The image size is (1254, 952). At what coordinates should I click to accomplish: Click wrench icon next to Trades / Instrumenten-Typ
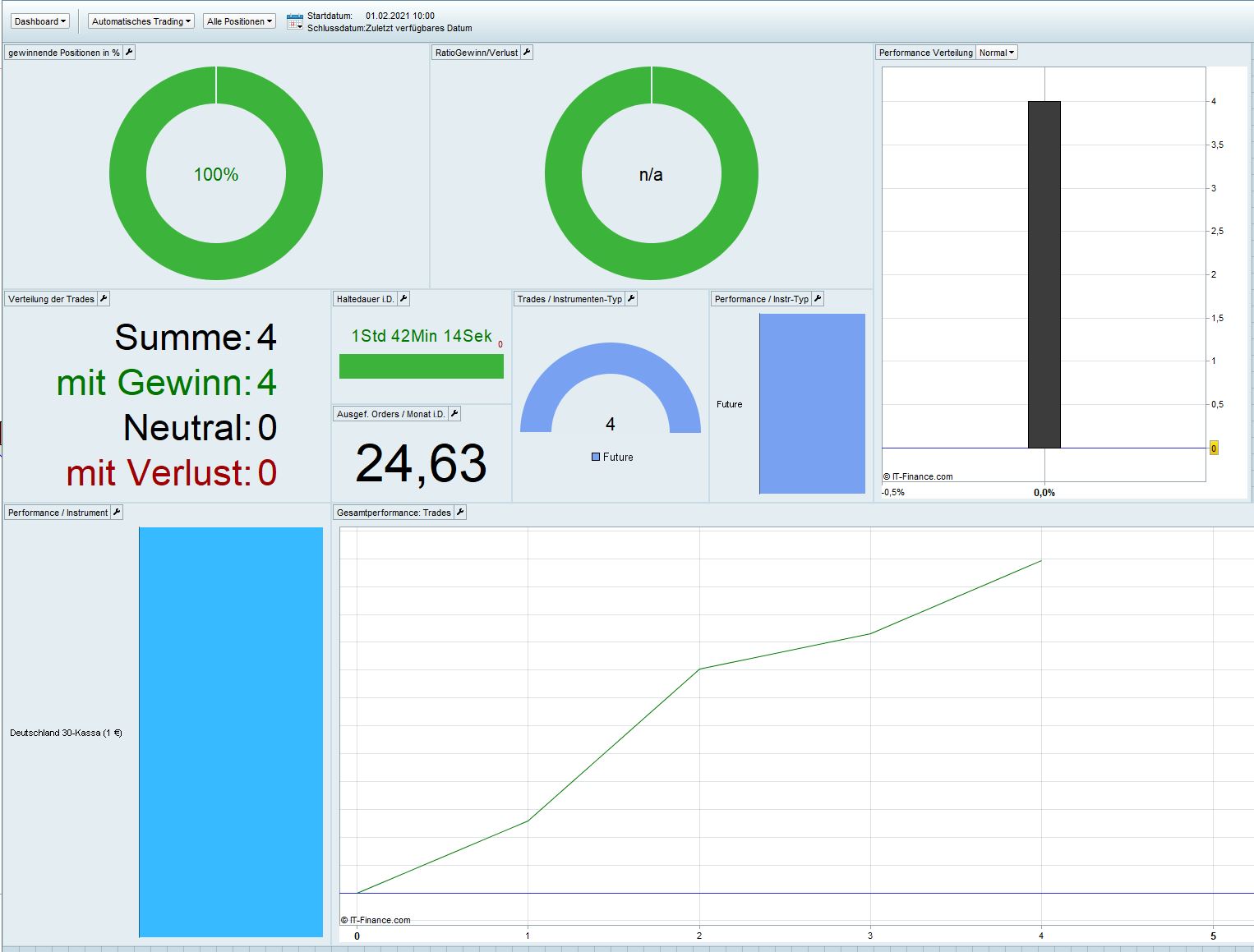(631, 299)
